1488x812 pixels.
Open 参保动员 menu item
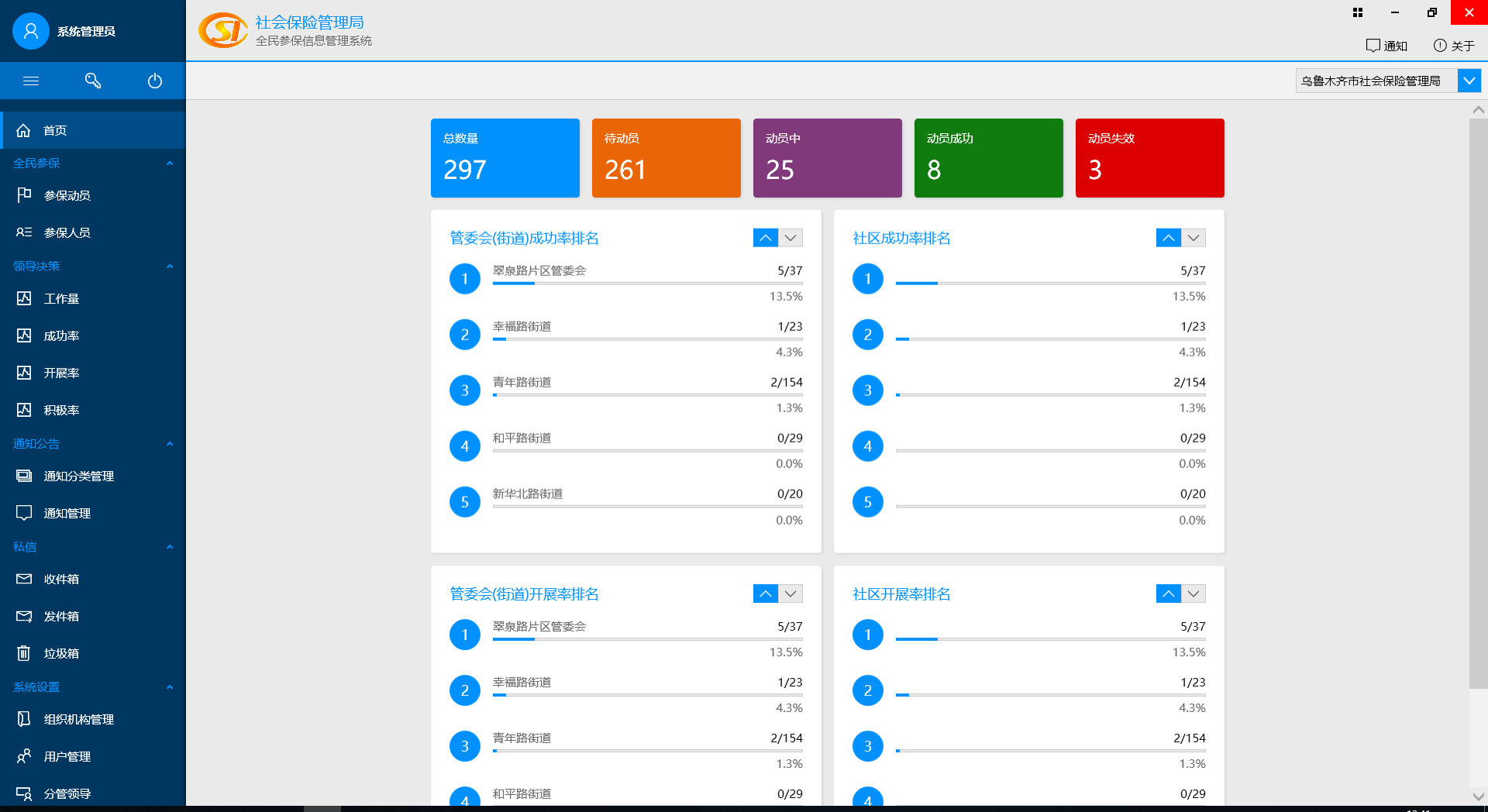click(67, 195)
